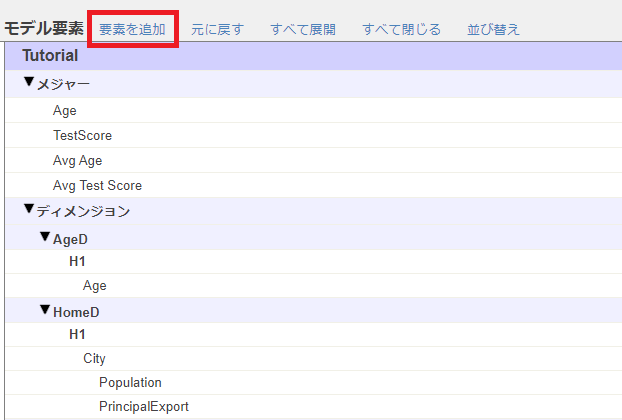The image size is (622, 420).
Task: Click the 要素を追加 link
Action: [x=132, y=29]
